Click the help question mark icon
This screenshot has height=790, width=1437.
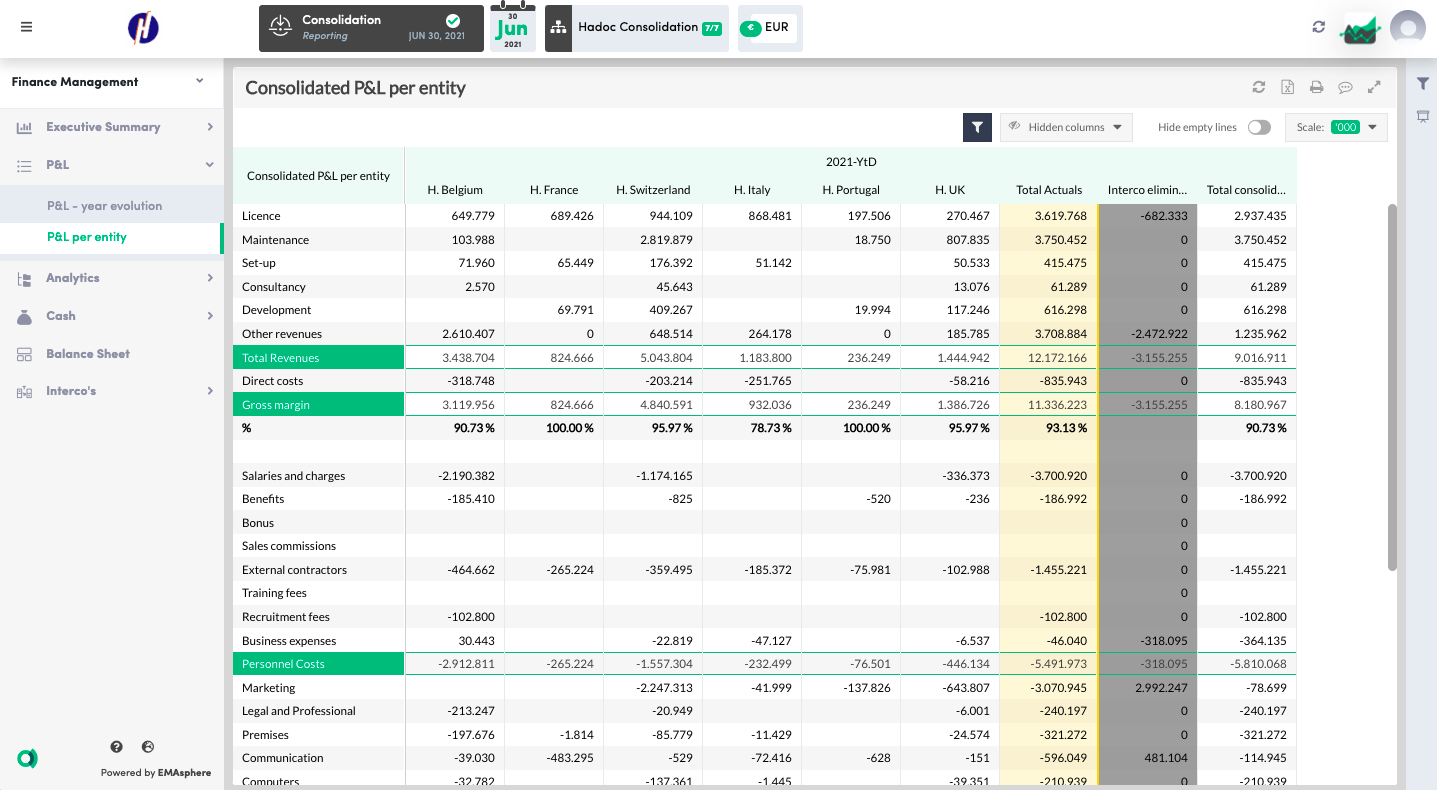pyautogui.click(x=117, y=747)
